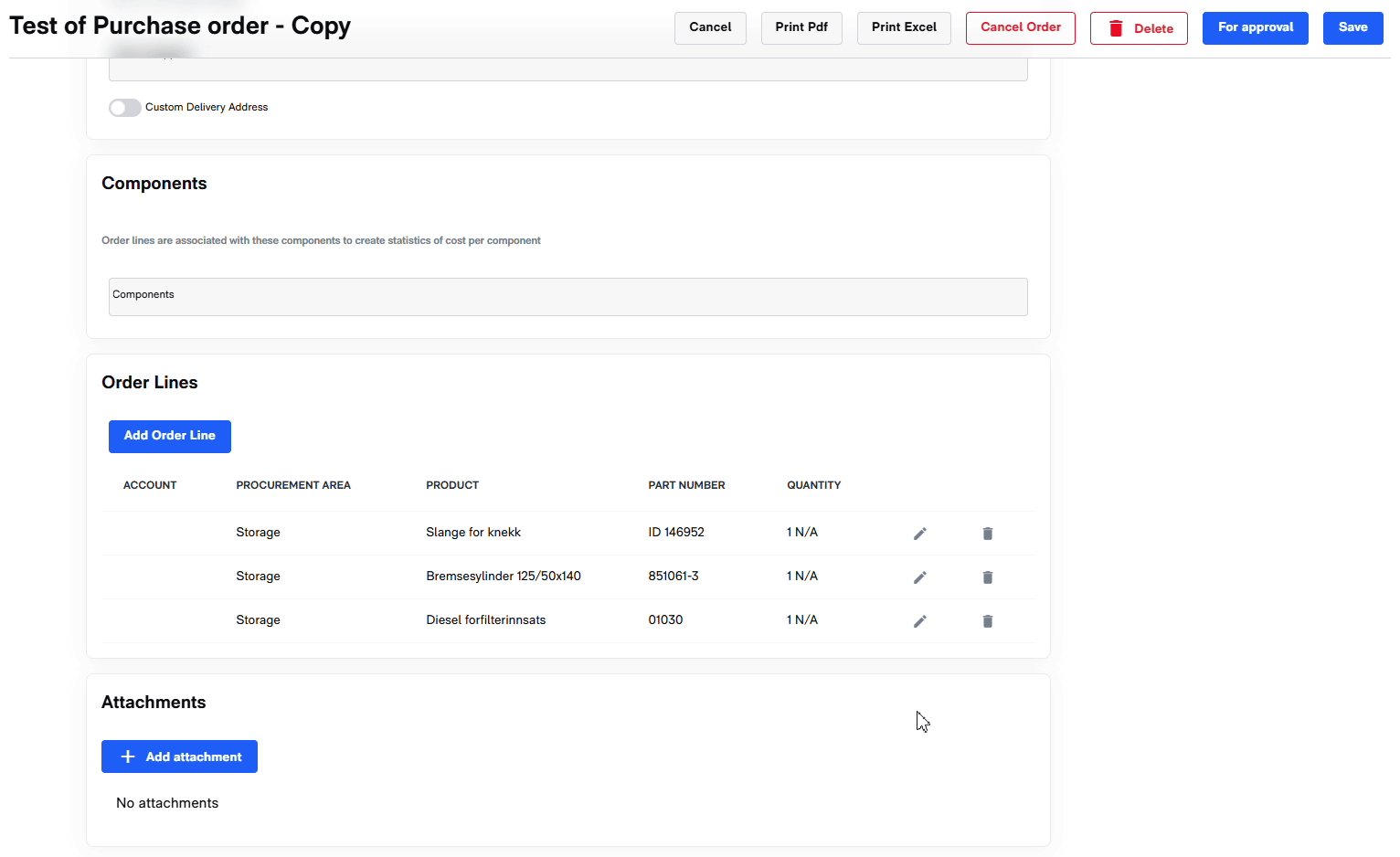Send order For approval
The height and width of the screenshot is (857, 1400).
point(1256,27)
